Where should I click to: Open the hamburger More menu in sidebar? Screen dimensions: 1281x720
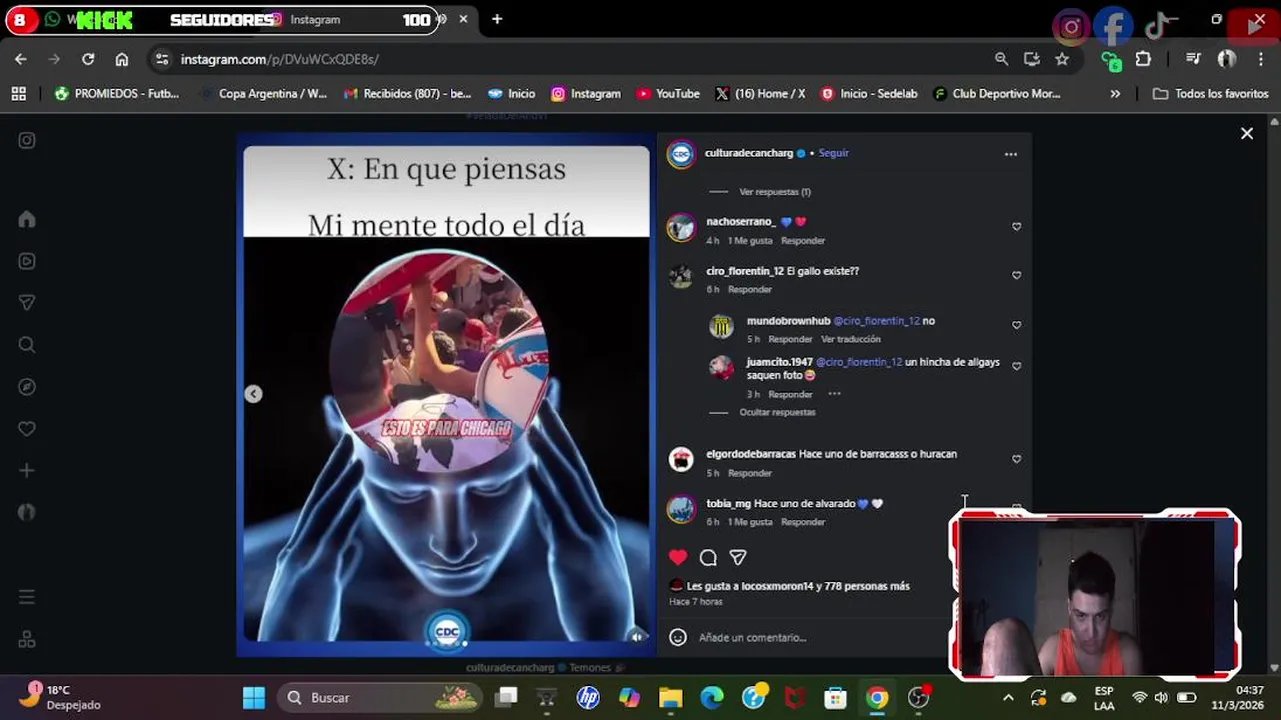pos(27,597)
